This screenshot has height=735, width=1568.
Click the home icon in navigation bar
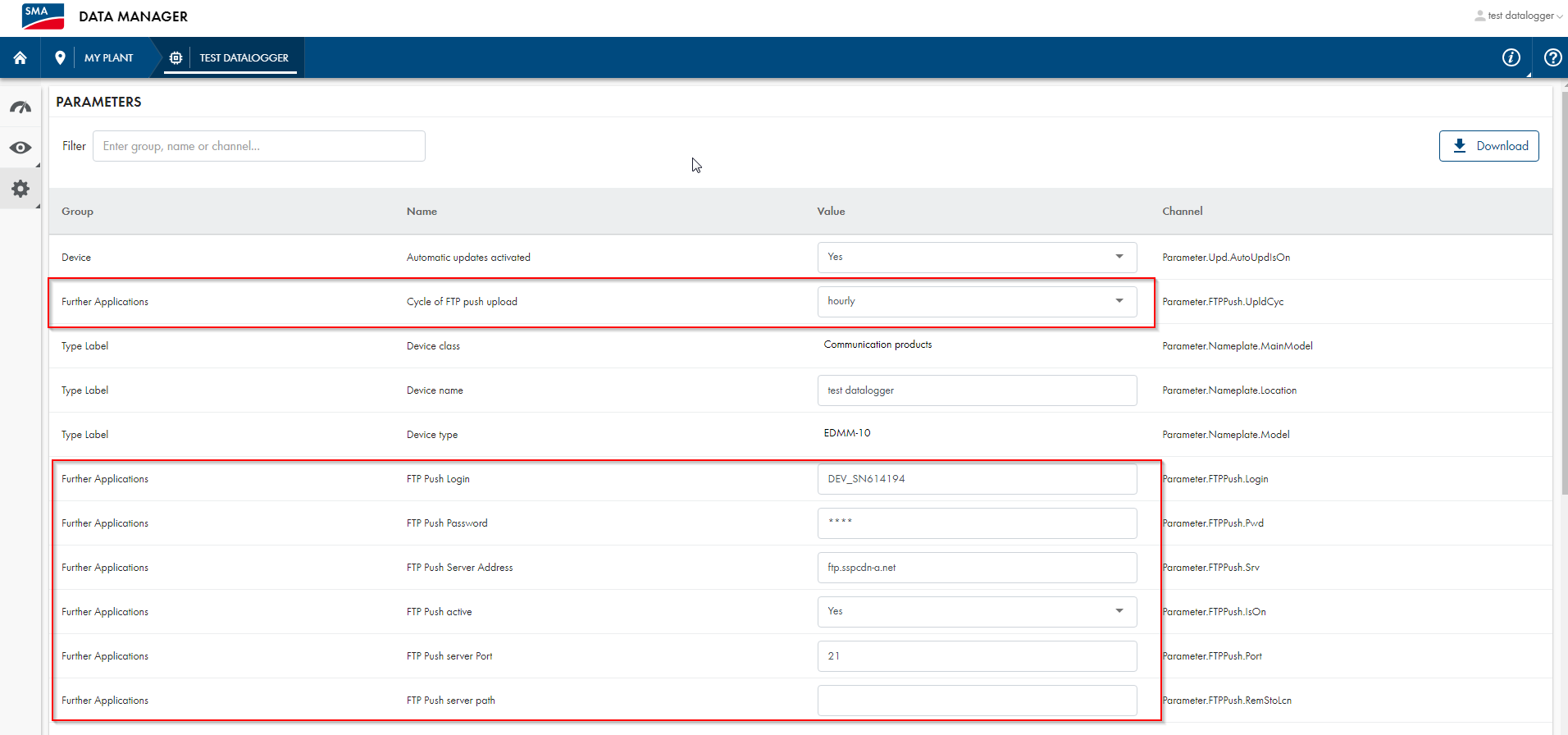pyautogui.click(x=20, y=57)
